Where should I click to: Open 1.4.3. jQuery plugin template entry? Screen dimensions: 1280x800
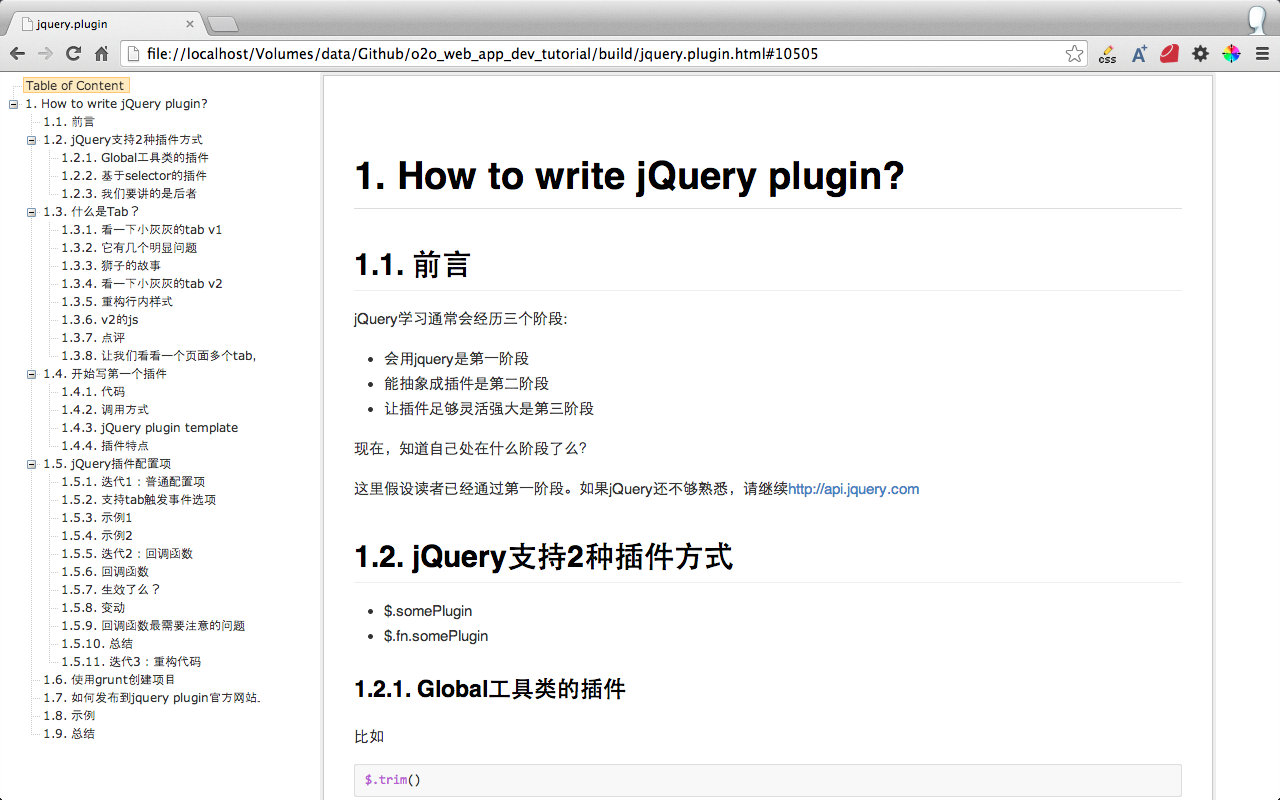click(x=150, y=428)
